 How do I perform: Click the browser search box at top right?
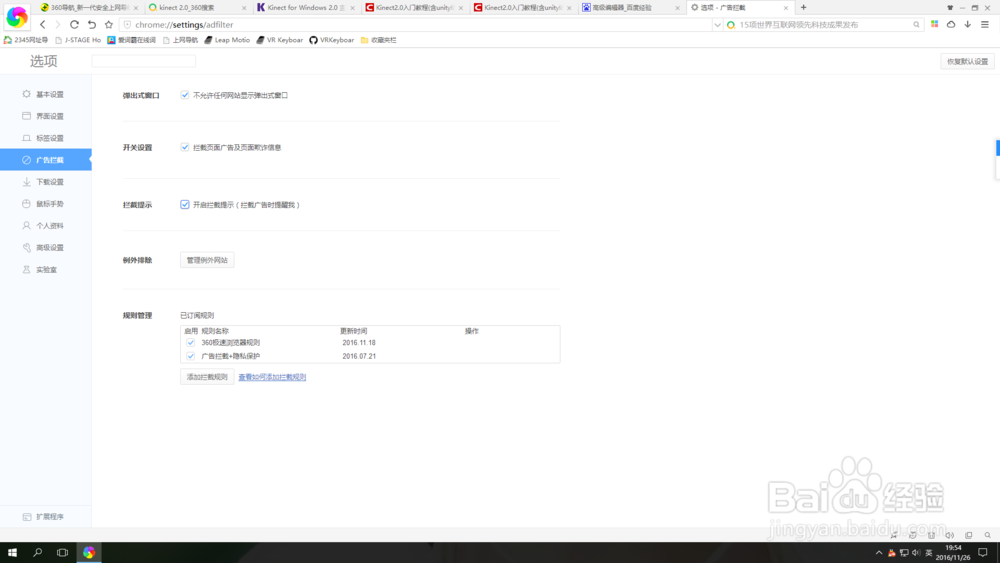coord(823,25)
